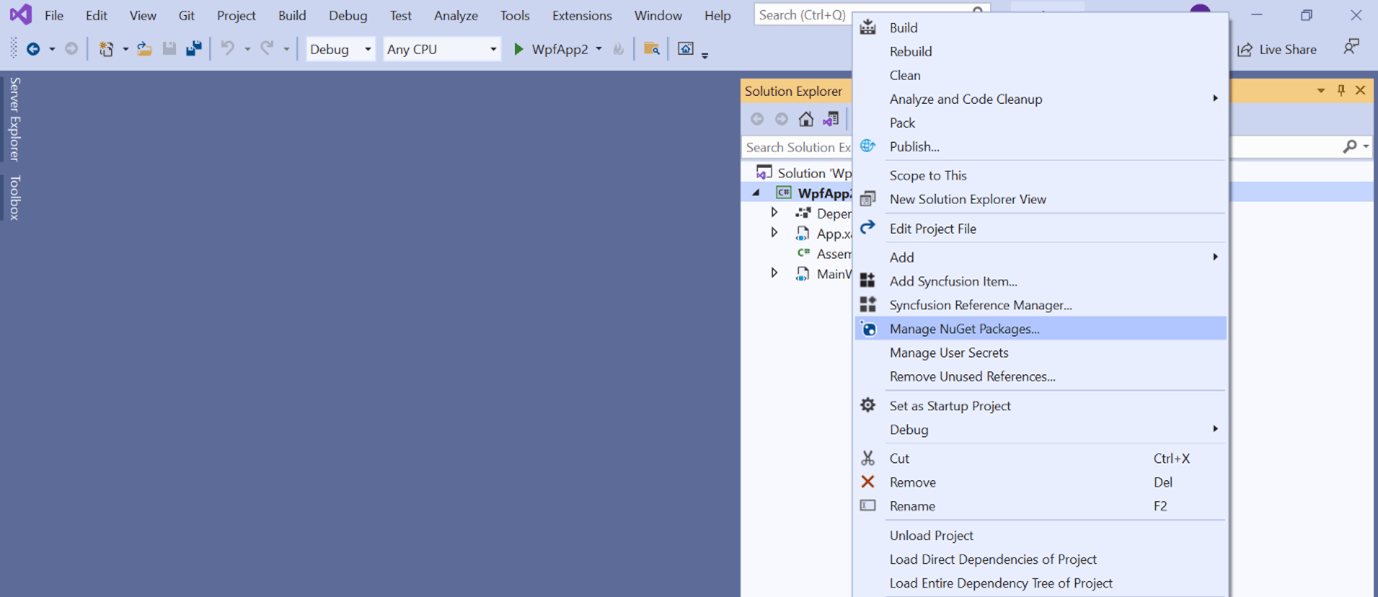Click the Cut scissors icon in context menu
Viewport: 1378px width, 597px height.
point(868,458)
